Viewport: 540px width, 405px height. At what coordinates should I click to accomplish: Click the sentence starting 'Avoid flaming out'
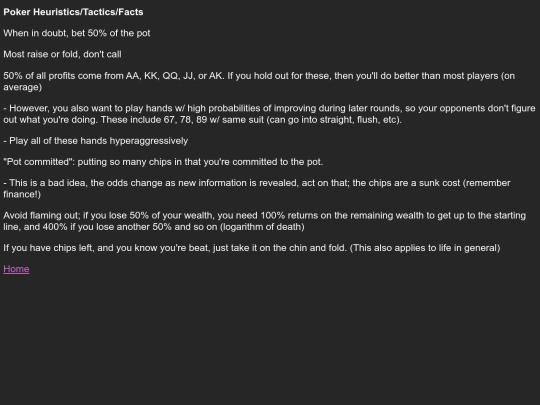coord(264,221)
